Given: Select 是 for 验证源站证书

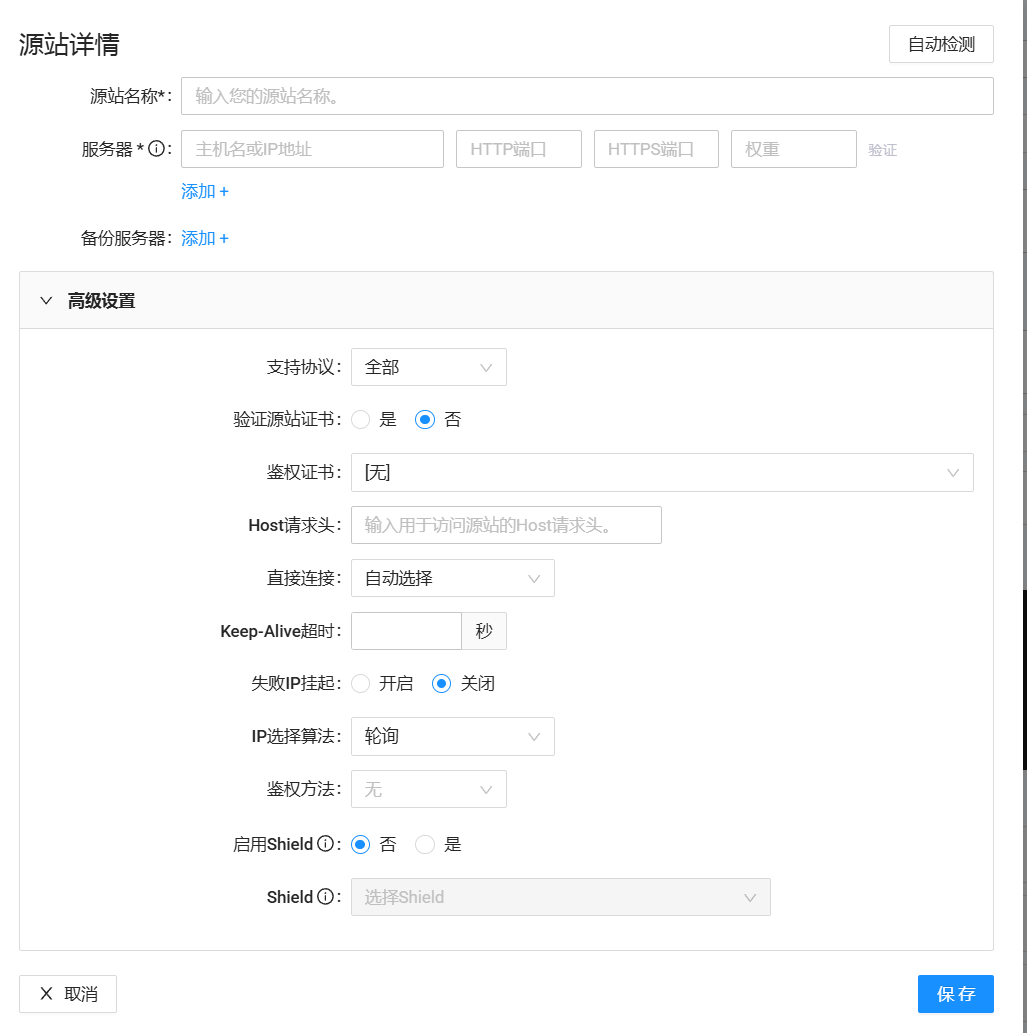Looking at the screenshot, I should (360, 419).
